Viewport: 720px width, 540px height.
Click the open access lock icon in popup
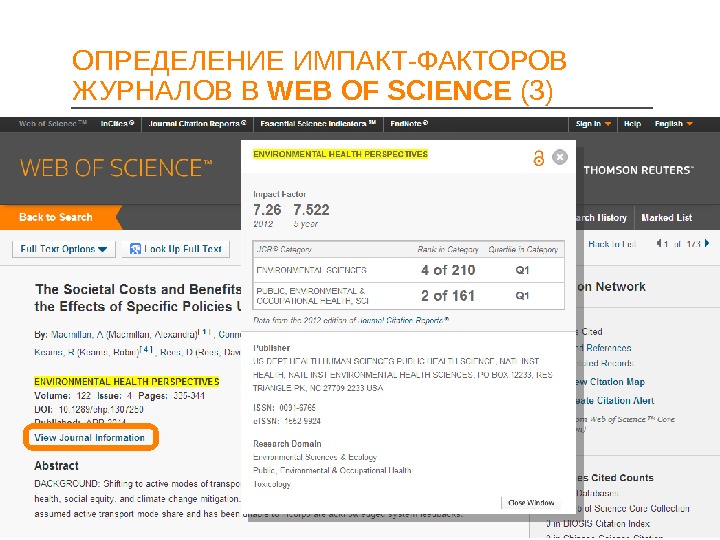tap(538, 158)
